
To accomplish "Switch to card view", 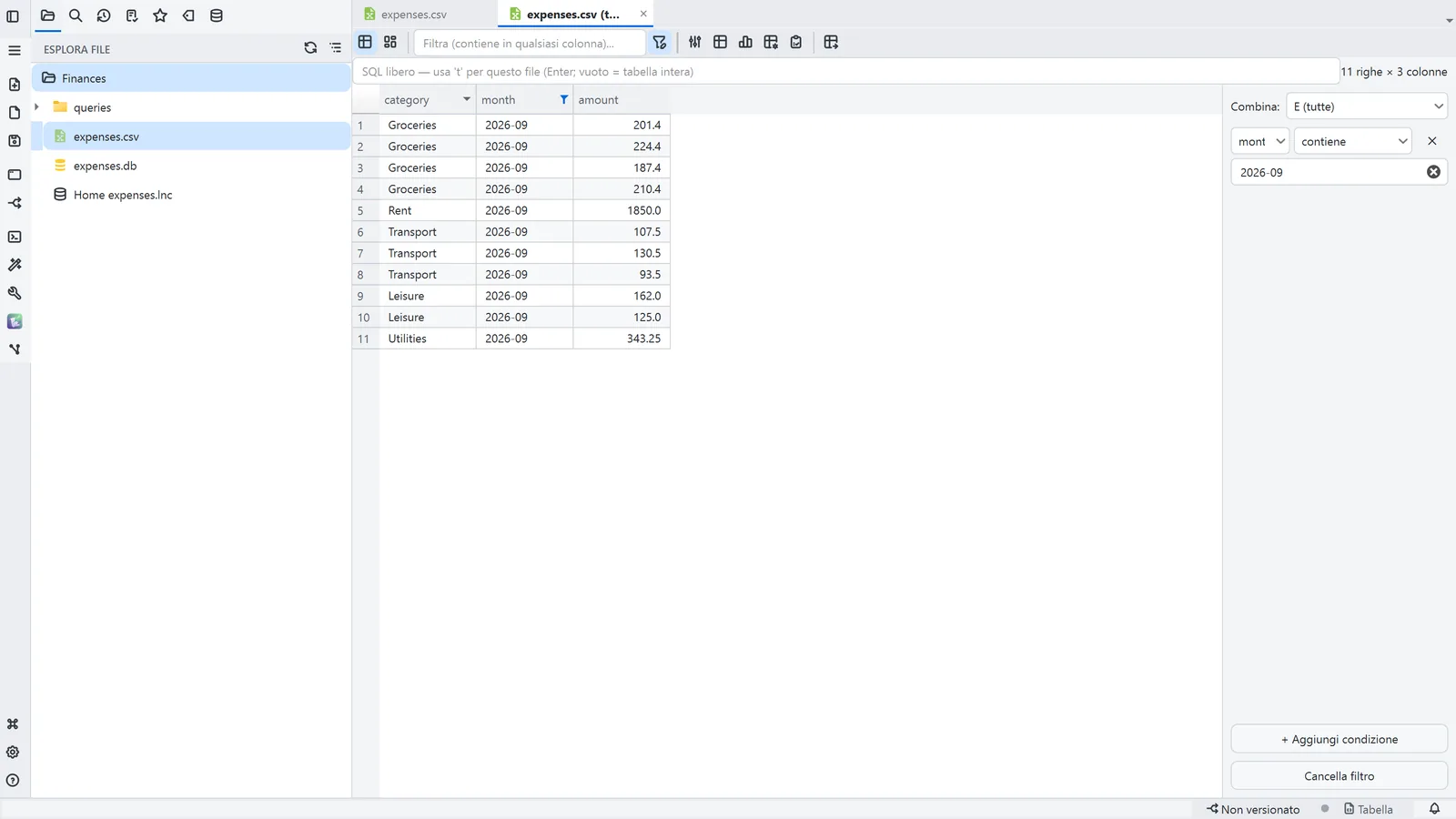I will point(390,42).
